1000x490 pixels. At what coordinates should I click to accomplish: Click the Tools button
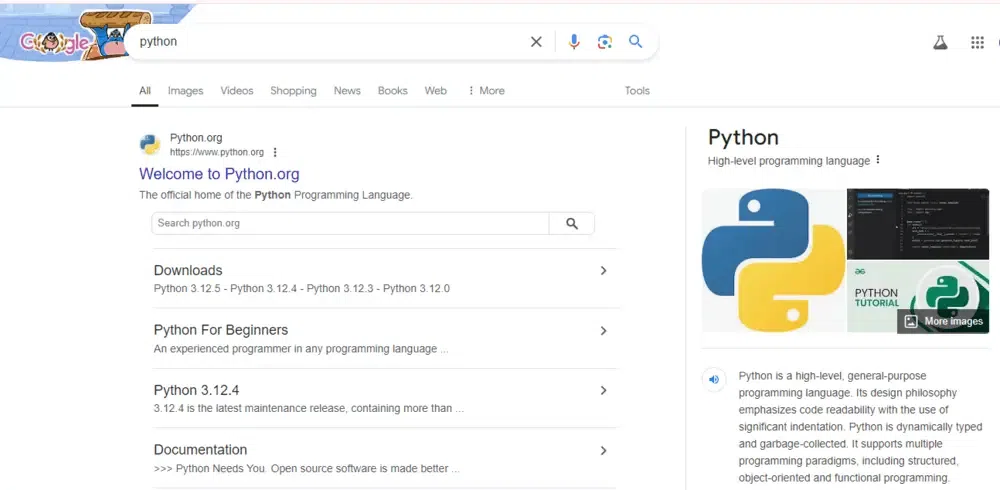(637, 91)
